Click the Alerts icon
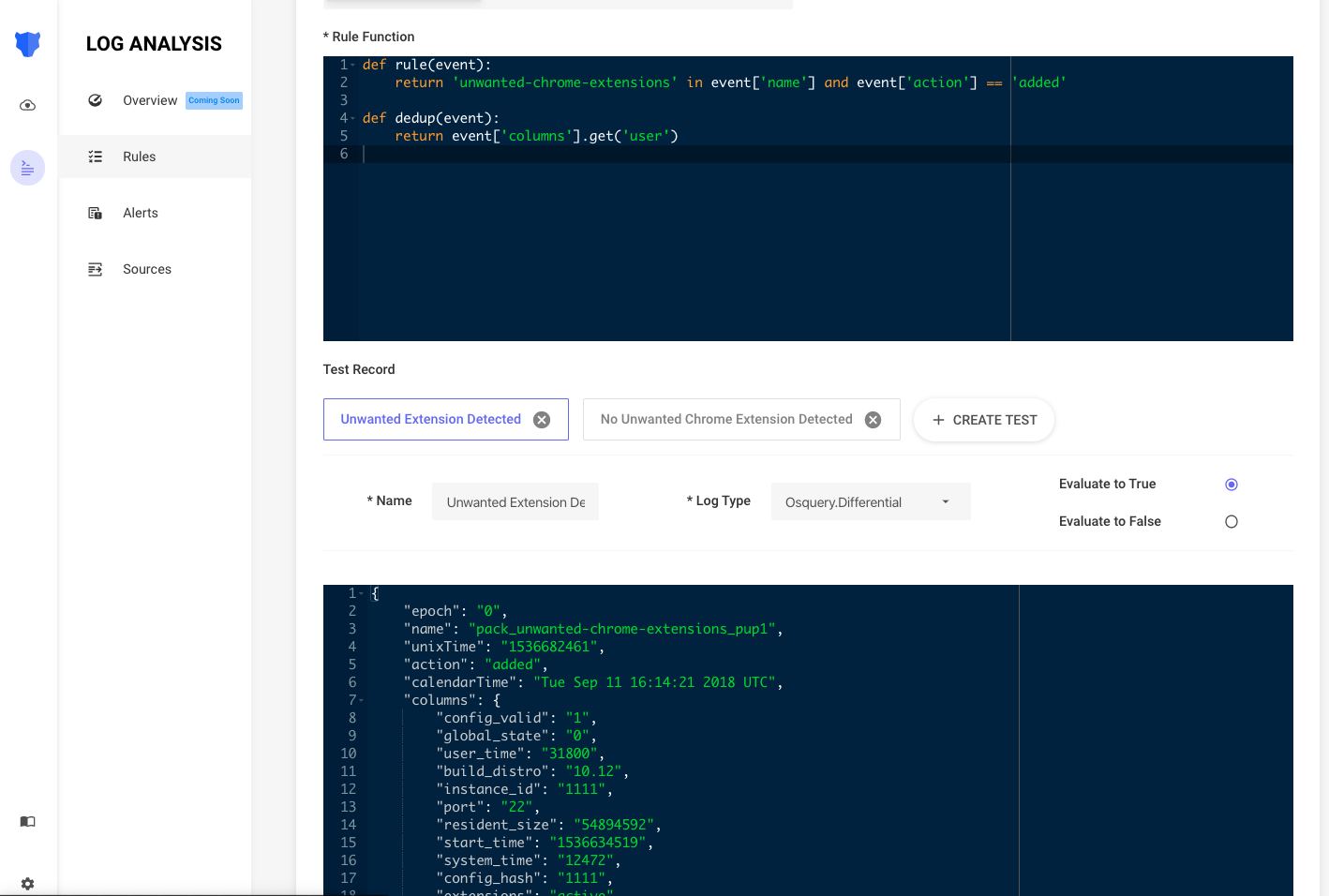 (x=95, y=213)
